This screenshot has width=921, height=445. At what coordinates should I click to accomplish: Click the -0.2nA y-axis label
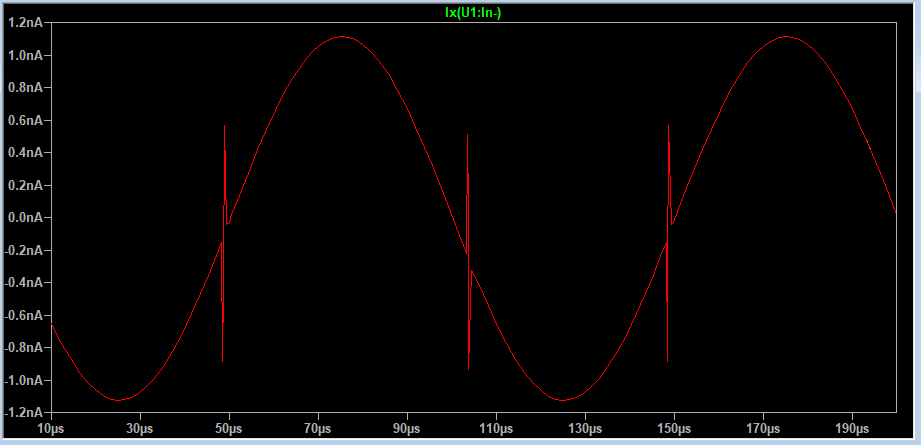click(x=23, y=251)
